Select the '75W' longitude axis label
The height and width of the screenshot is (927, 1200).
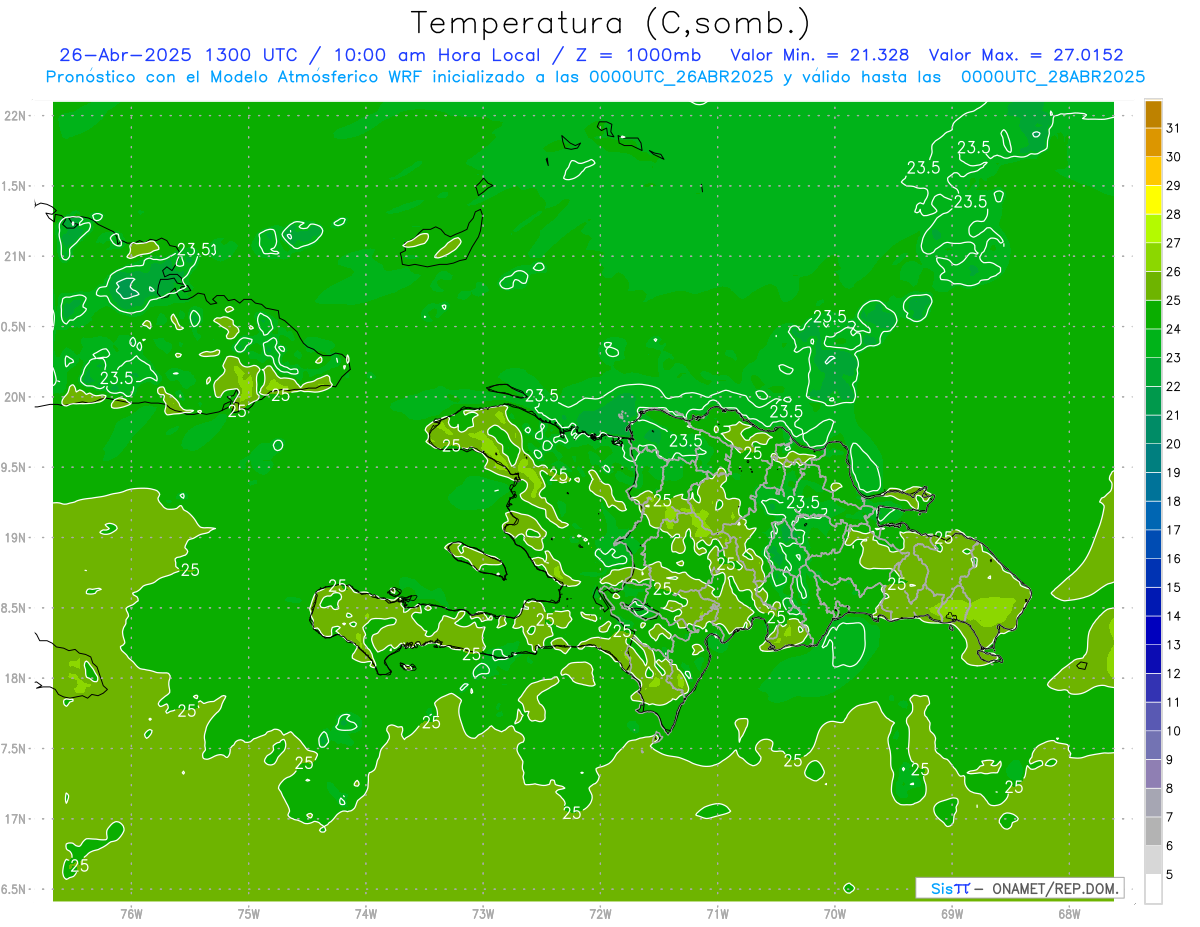(249, 914)
